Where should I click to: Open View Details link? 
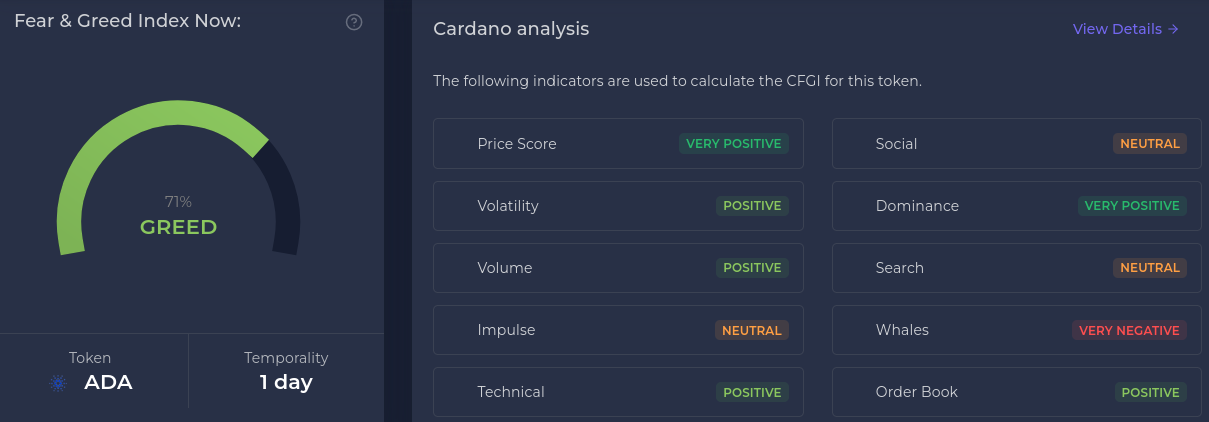tap(1126, 29)
